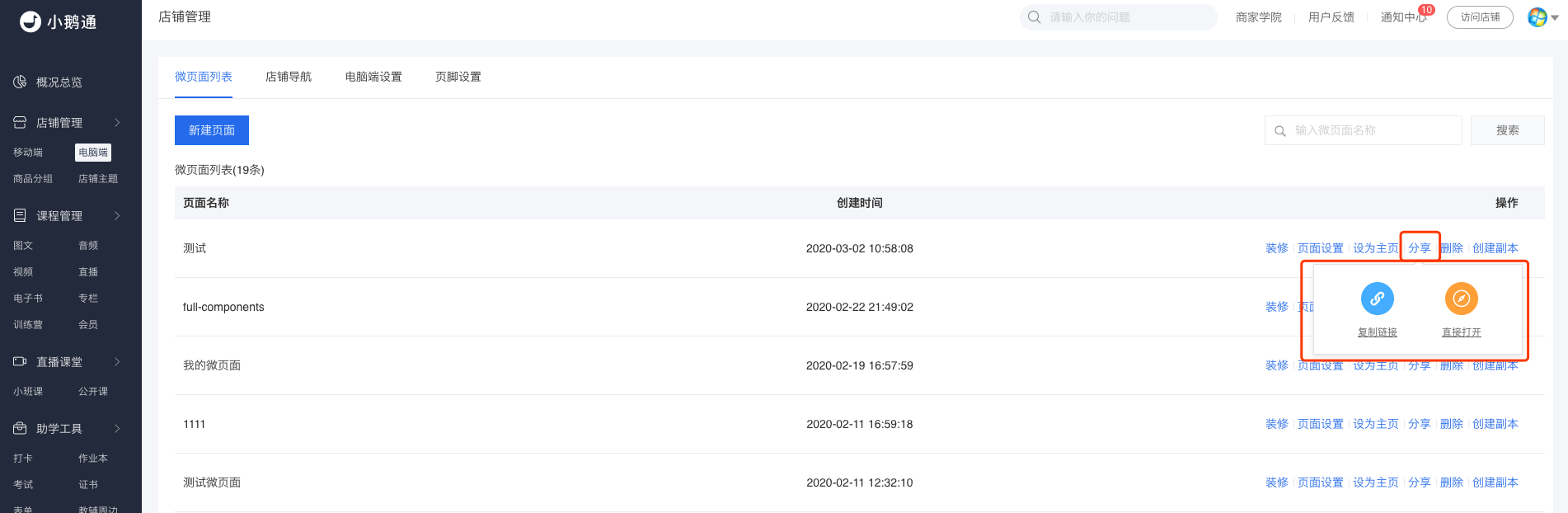Open the user avatar icon in header
Viewport: 1568px width, 513px height.
click(1537, 17)
